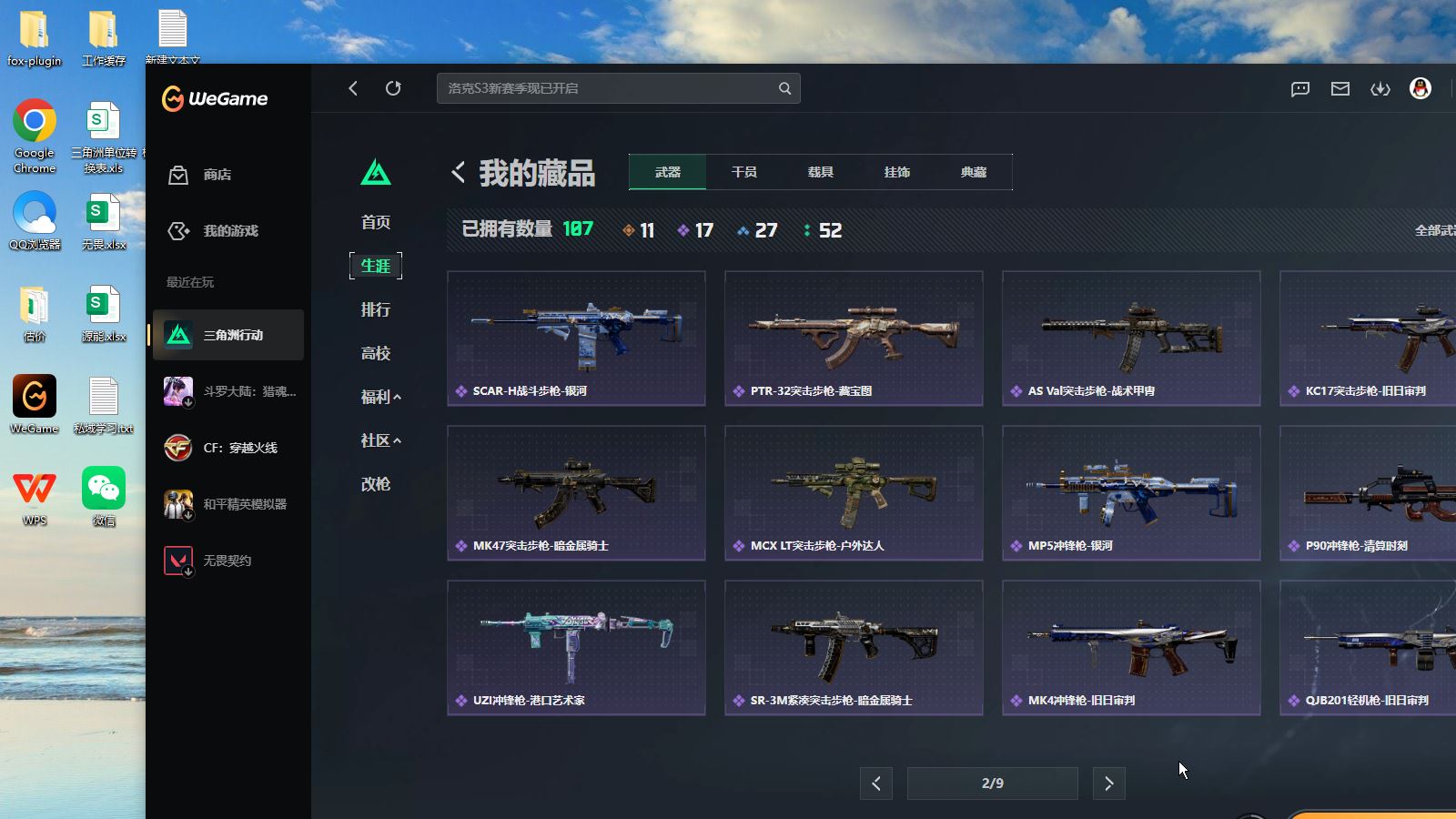Open the 改枪 section
The height and width of the screenshot is (819, 1456).
[376, 484]
